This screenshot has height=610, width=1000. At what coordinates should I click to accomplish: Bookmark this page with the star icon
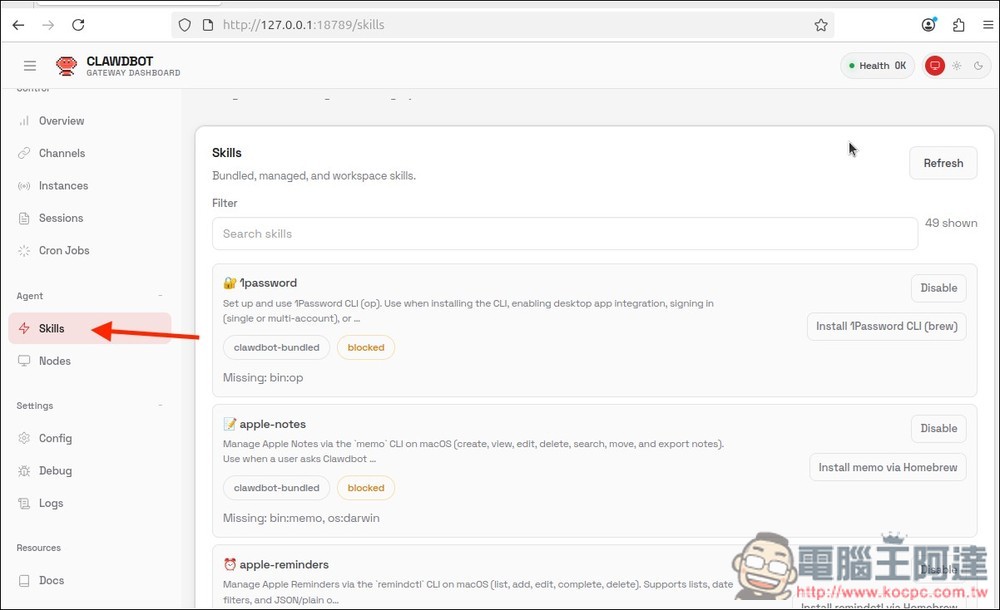pos(821,25)
